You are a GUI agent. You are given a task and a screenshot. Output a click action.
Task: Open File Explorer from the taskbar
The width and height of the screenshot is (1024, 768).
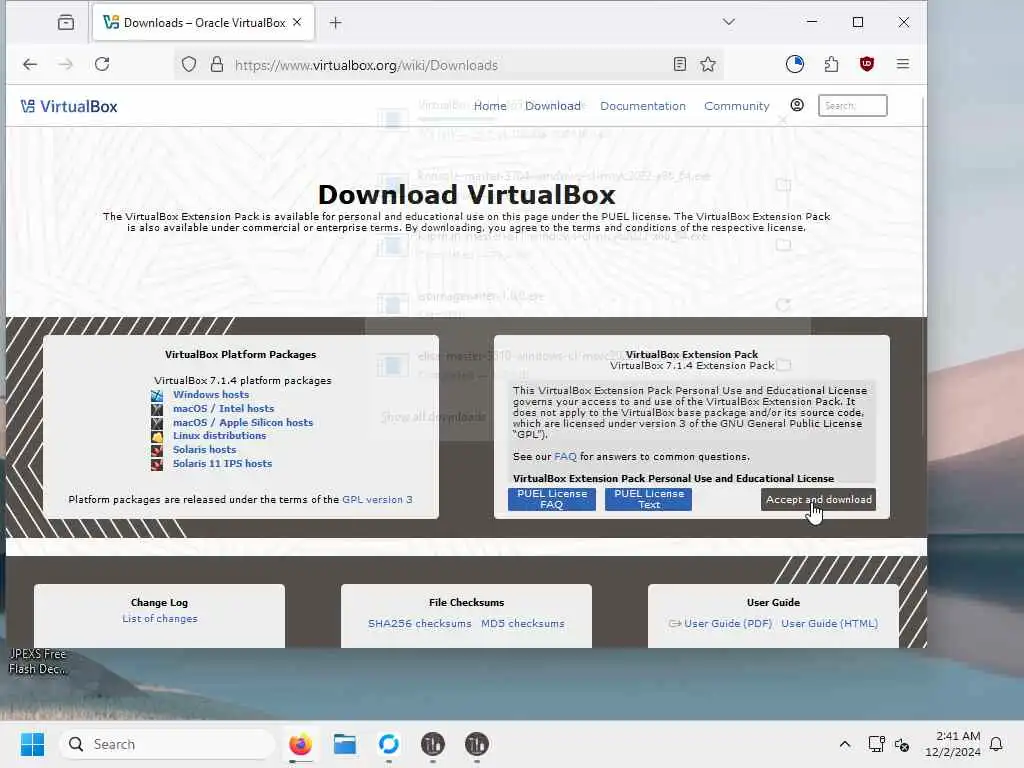tap(345, 744)
